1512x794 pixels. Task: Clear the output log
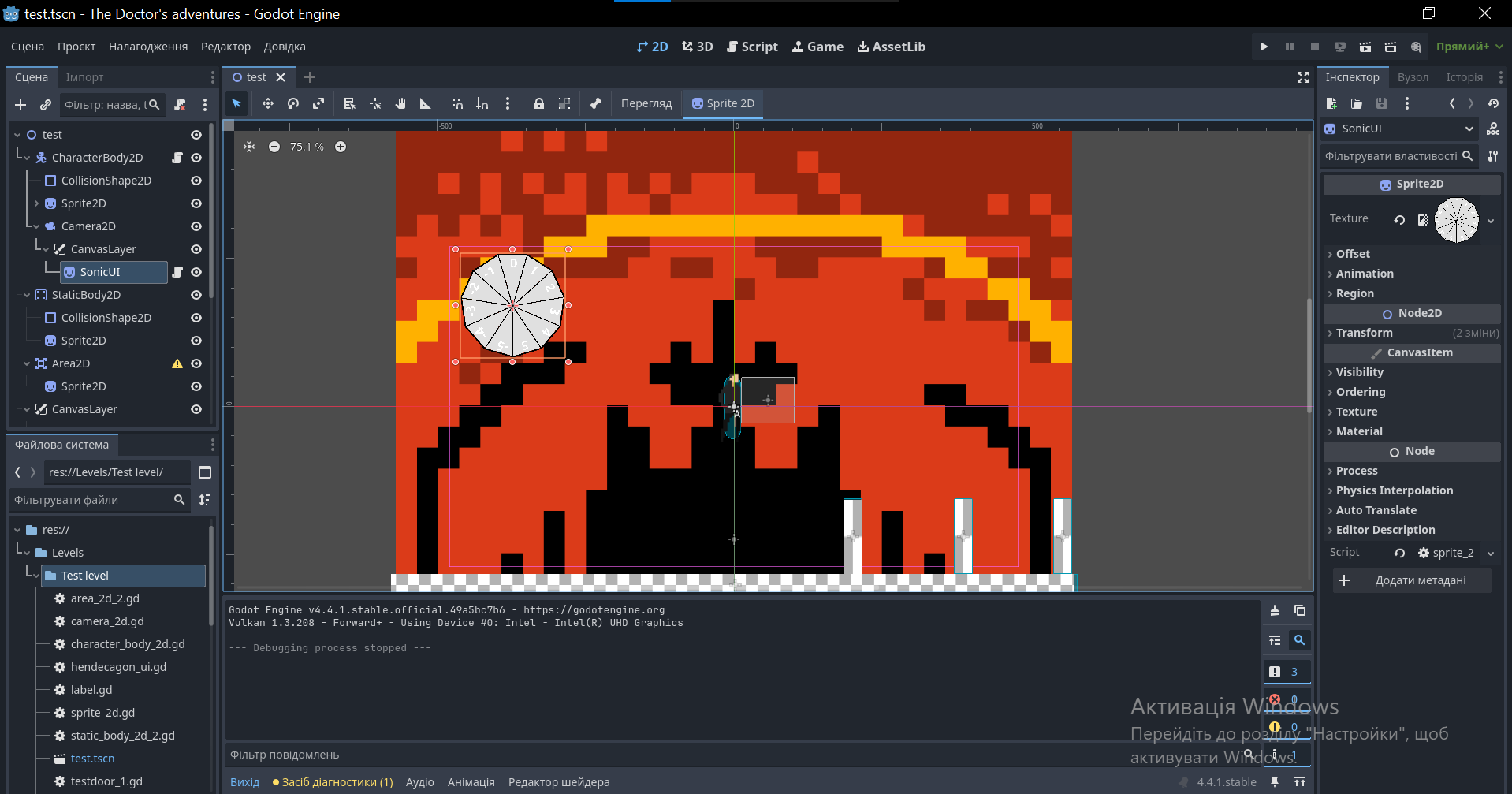coord(1275,611)
